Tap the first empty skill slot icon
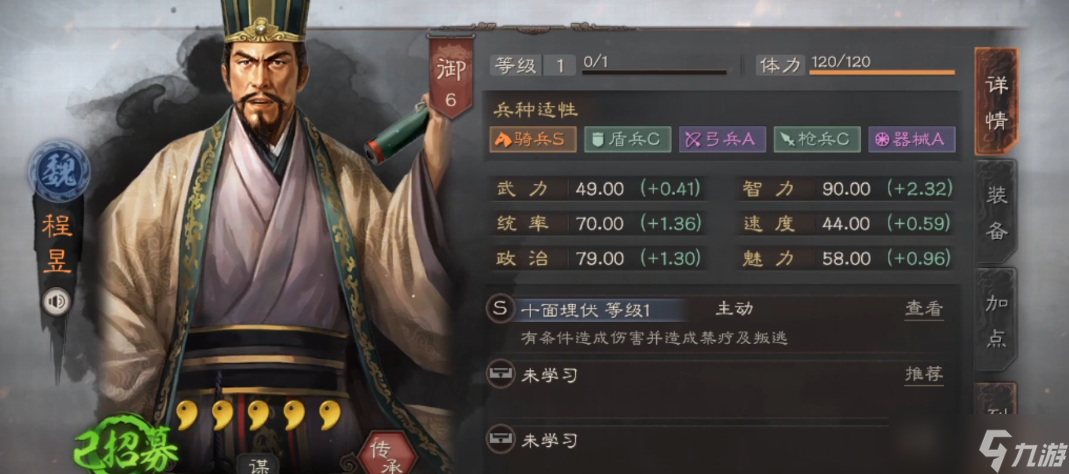The width and height of the screenshot is (1069, 474). pos(500,374)
